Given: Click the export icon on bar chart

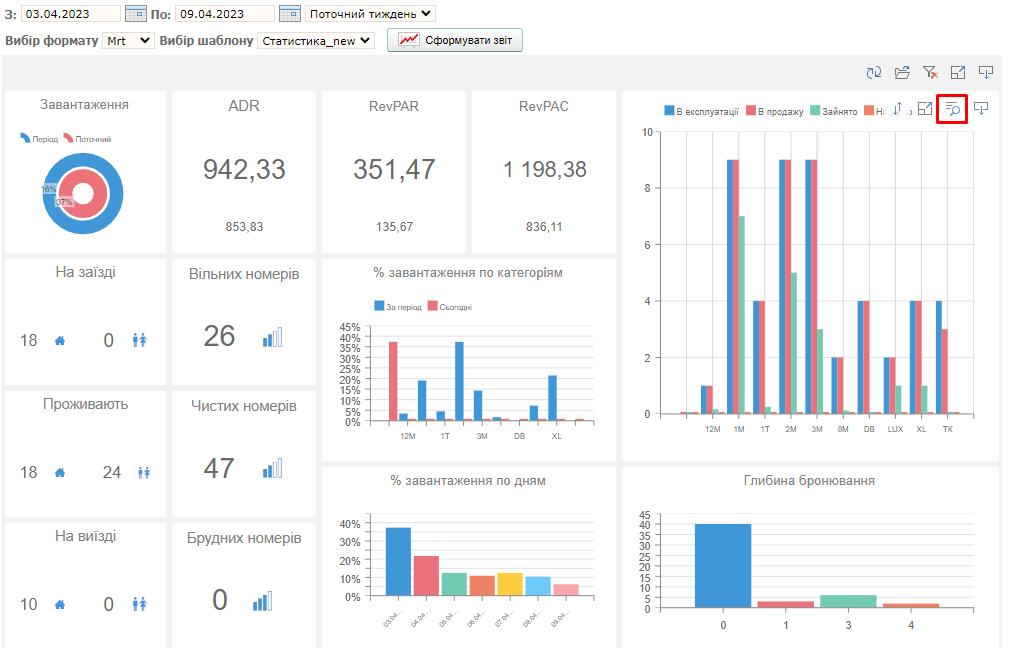Looking at the screenshot, I should 981,109.
